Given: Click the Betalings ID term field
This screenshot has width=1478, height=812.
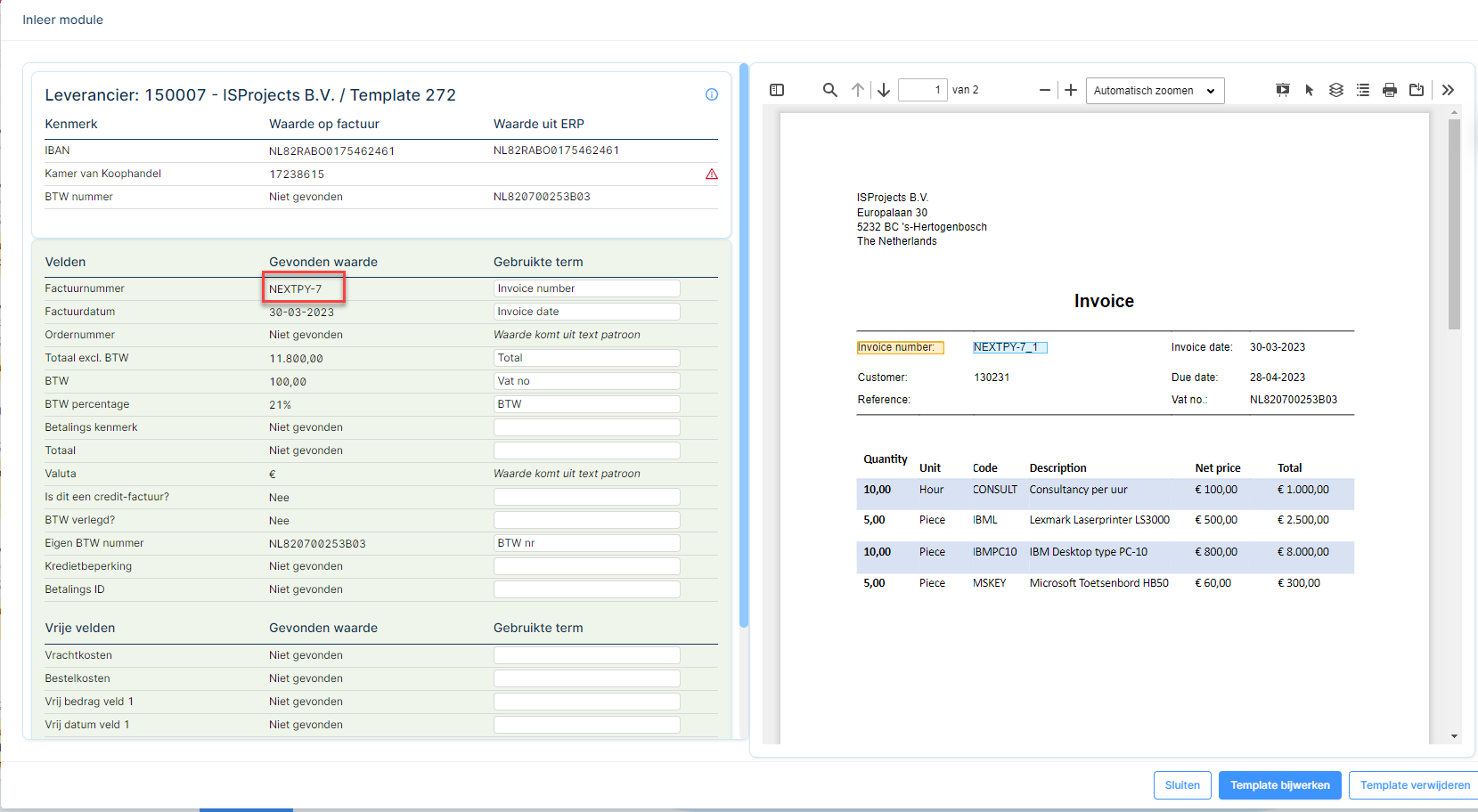Looking at the screenshot, I should (586, 589).
